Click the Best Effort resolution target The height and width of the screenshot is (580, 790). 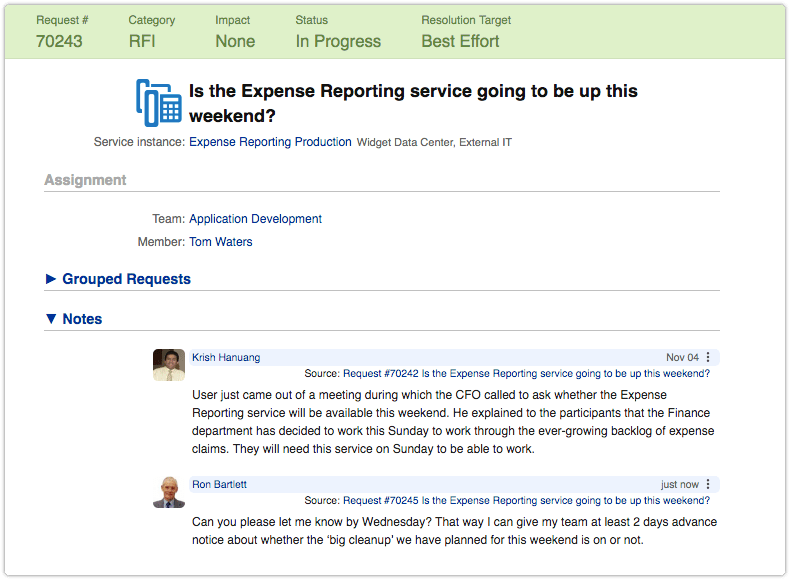(x=460, y=42)
